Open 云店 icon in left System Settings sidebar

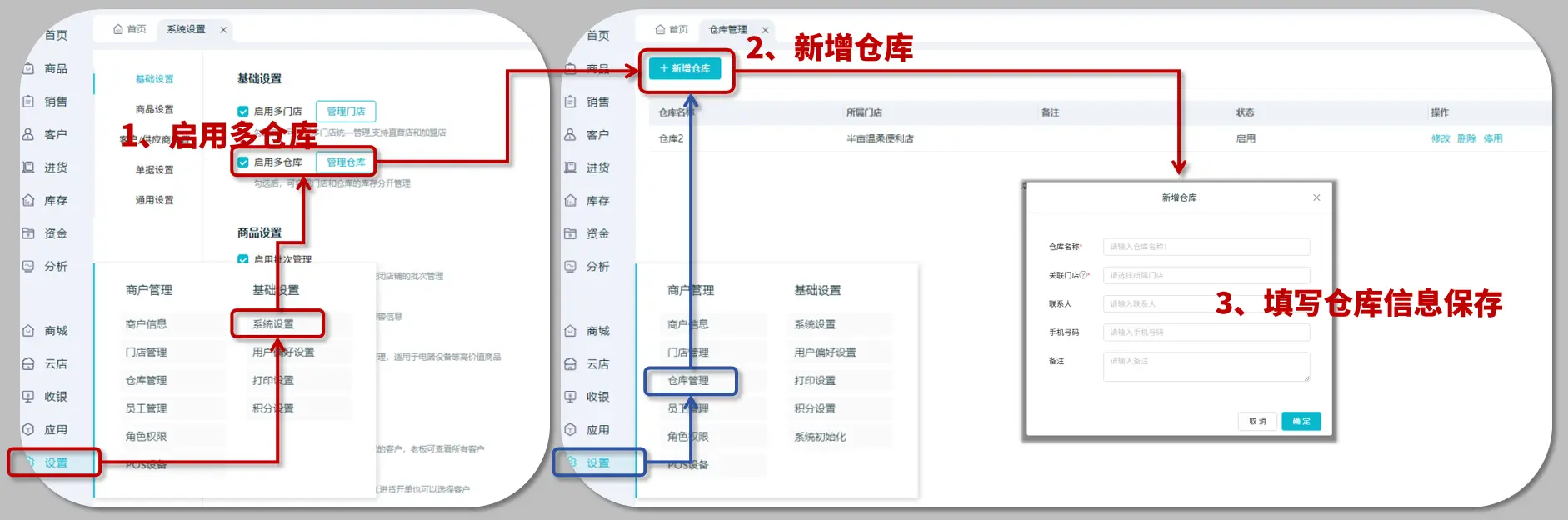point(28,364)
